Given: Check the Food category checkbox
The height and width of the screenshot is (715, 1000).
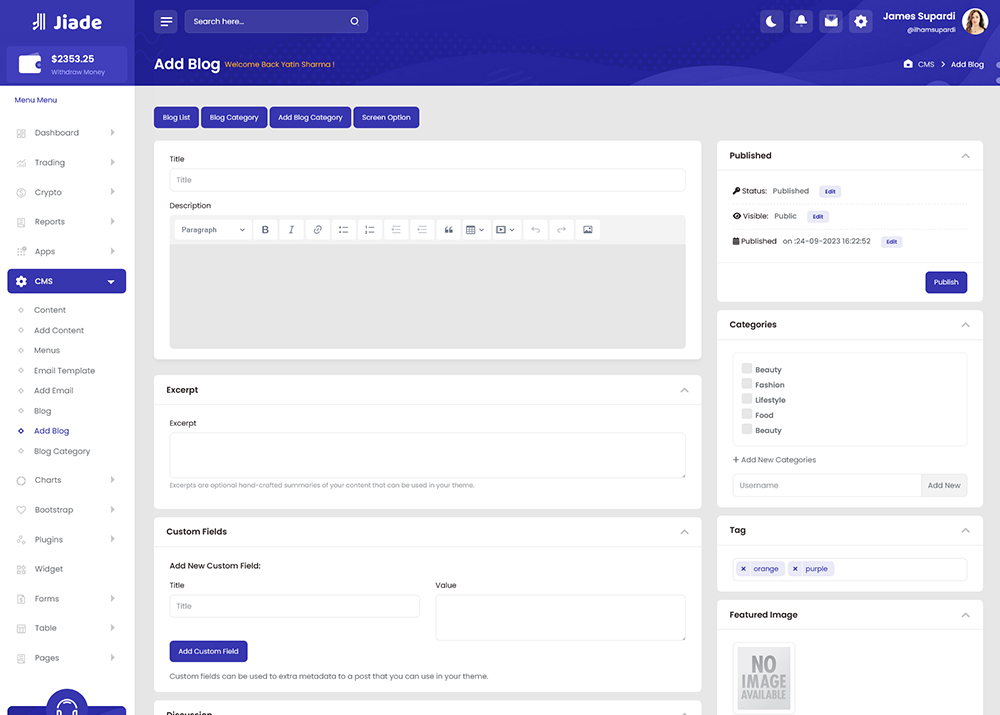Looking at the screenshot, I should point(746,414).
